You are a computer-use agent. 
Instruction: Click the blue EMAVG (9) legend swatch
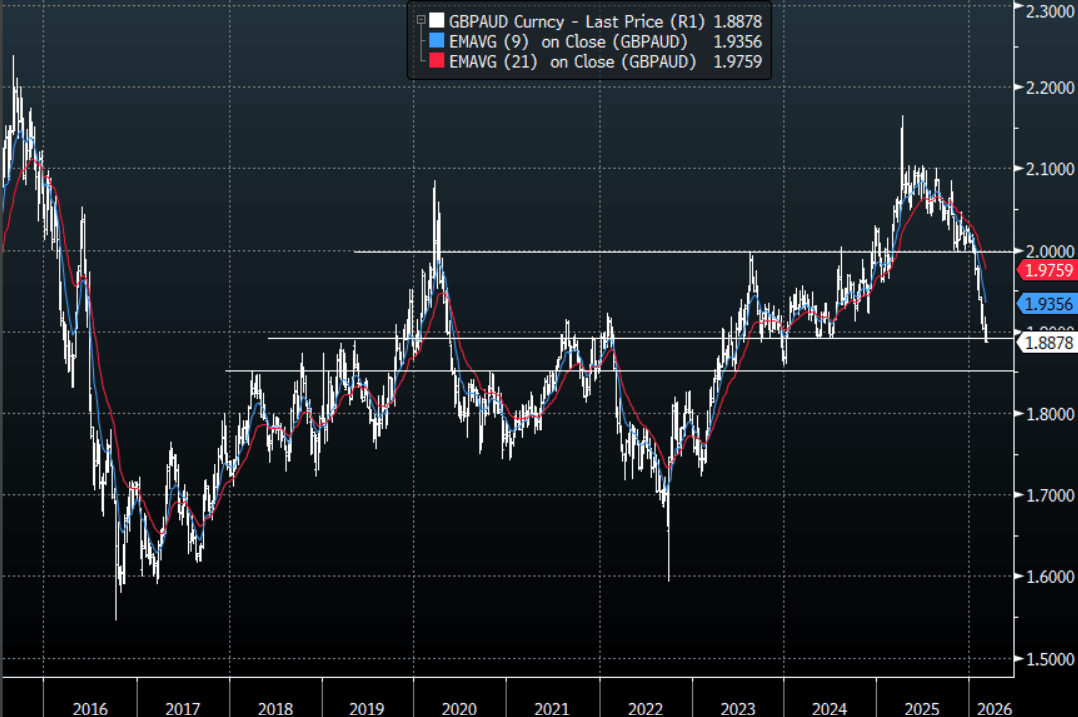coord(435,41)
